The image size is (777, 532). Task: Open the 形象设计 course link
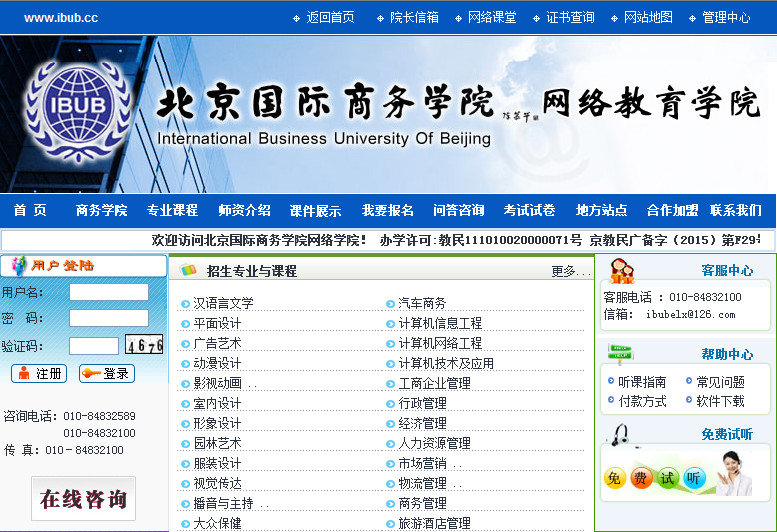217,423
